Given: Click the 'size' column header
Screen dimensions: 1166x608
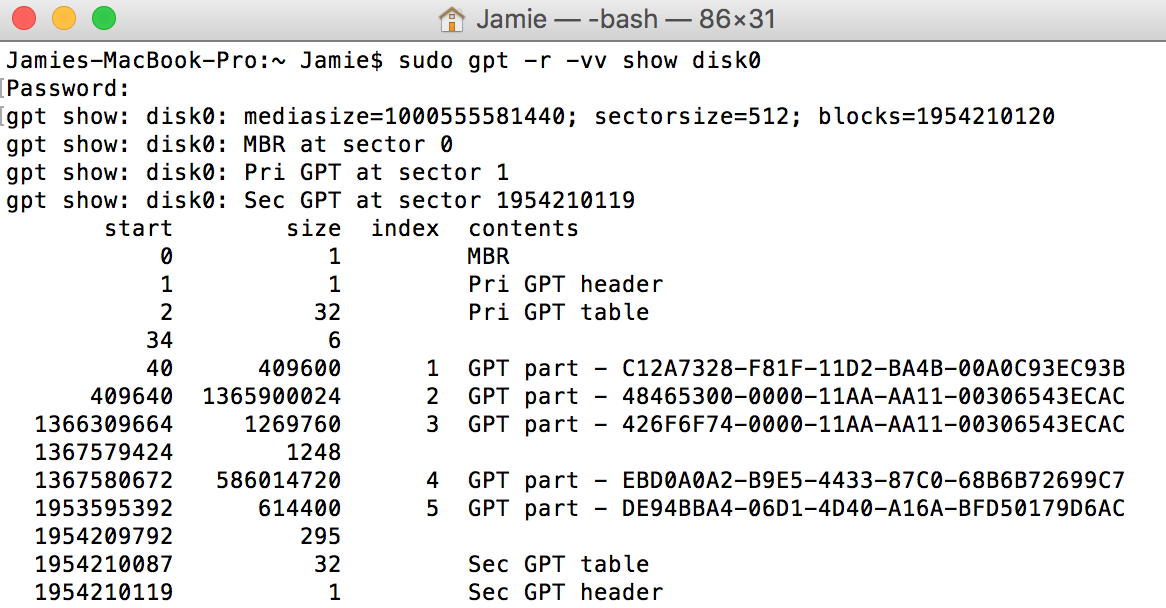Looking at the screenshot, I should pos(313,228).
